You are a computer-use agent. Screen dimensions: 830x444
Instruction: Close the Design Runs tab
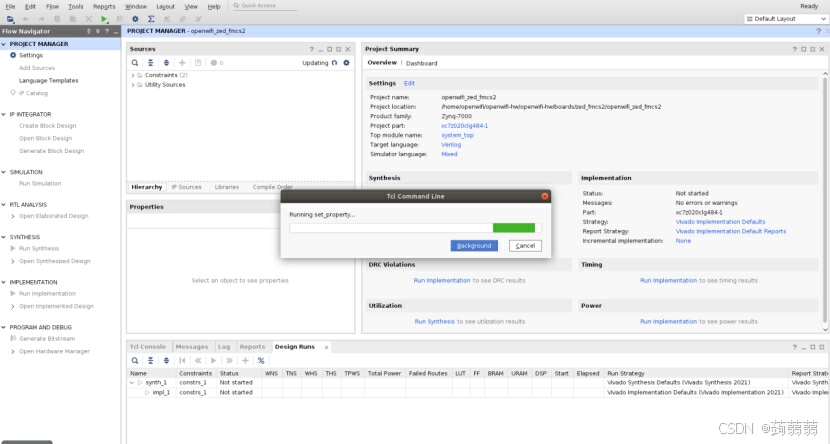(327, 347)
